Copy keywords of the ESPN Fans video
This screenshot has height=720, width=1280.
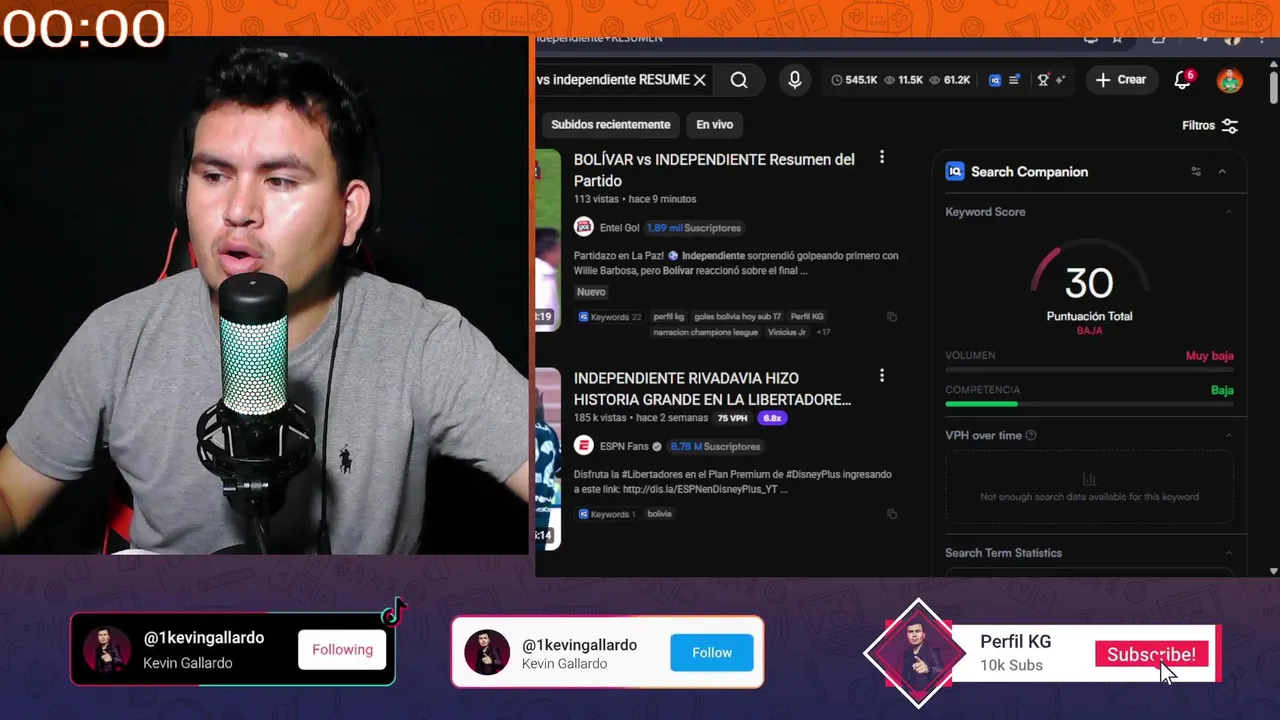pos(892,514)
